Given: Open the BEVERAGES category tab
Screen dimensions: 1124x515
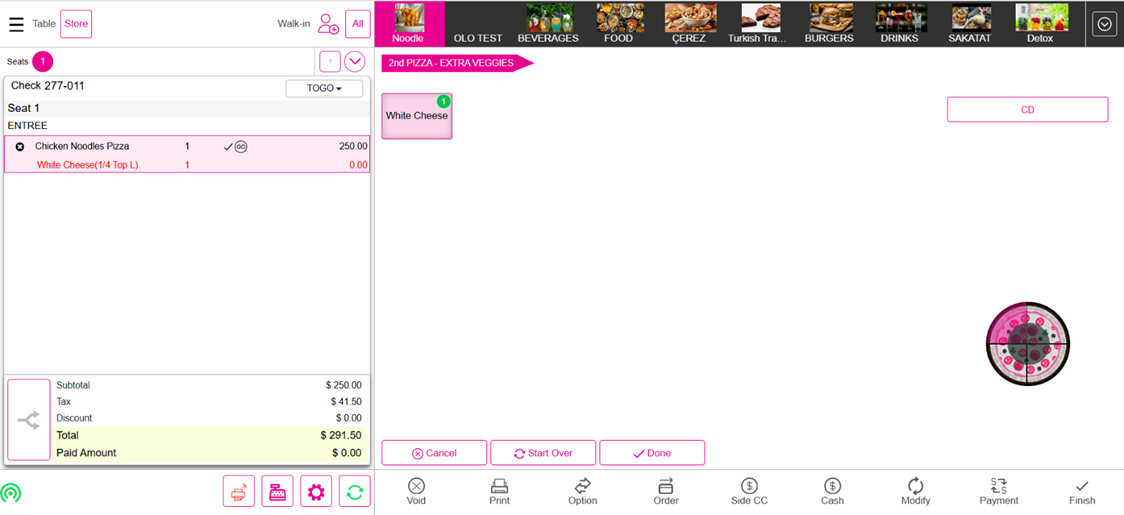Looking at the screenshot, I should tap(548, 24).
